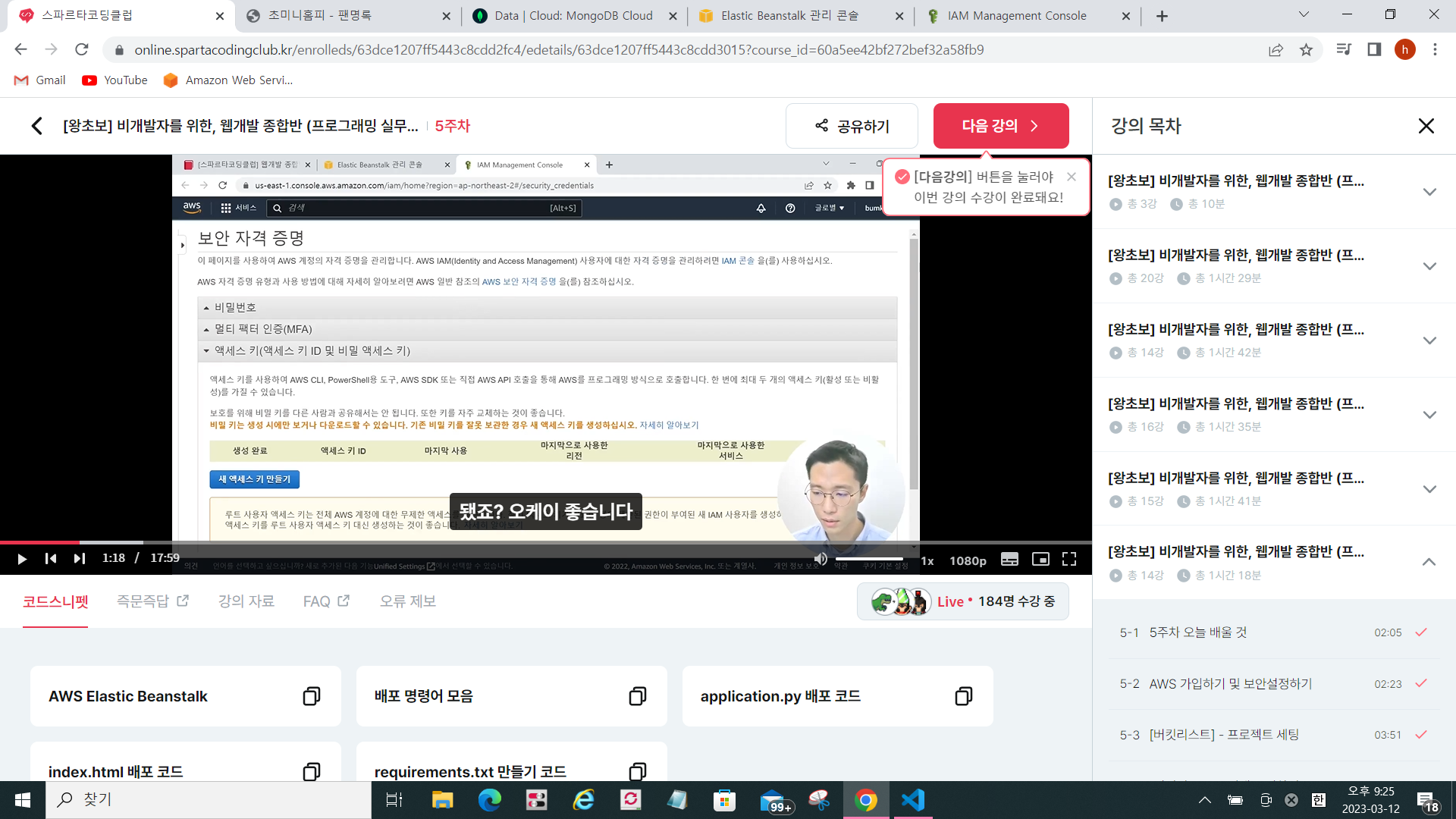
Task: Skip to previous lecture video
Action: click(x=51, y=559)
